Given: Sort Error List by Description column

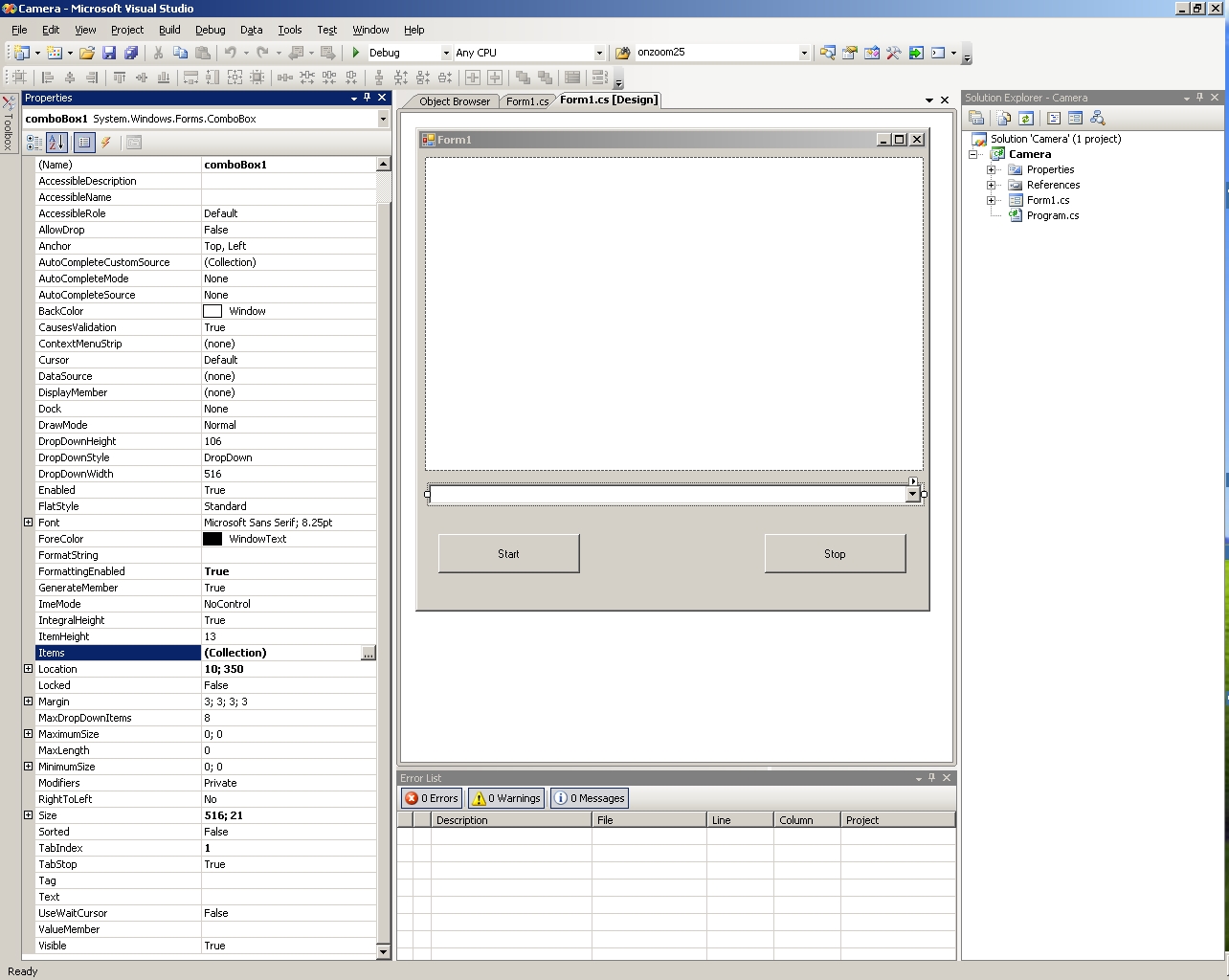Looking at the screenshot, I should coord(511,820).
